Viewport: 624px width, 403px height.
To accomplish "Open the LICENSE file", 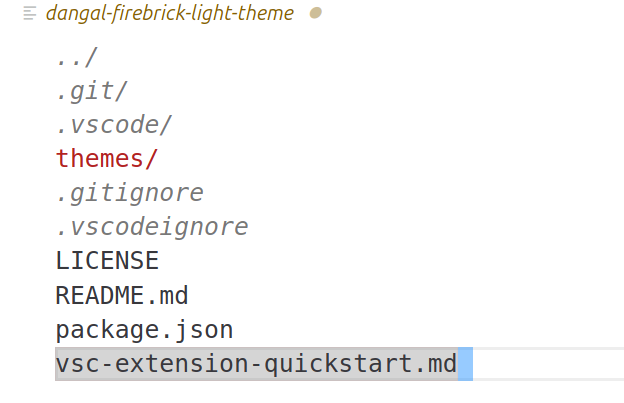I will click(107, 261).
